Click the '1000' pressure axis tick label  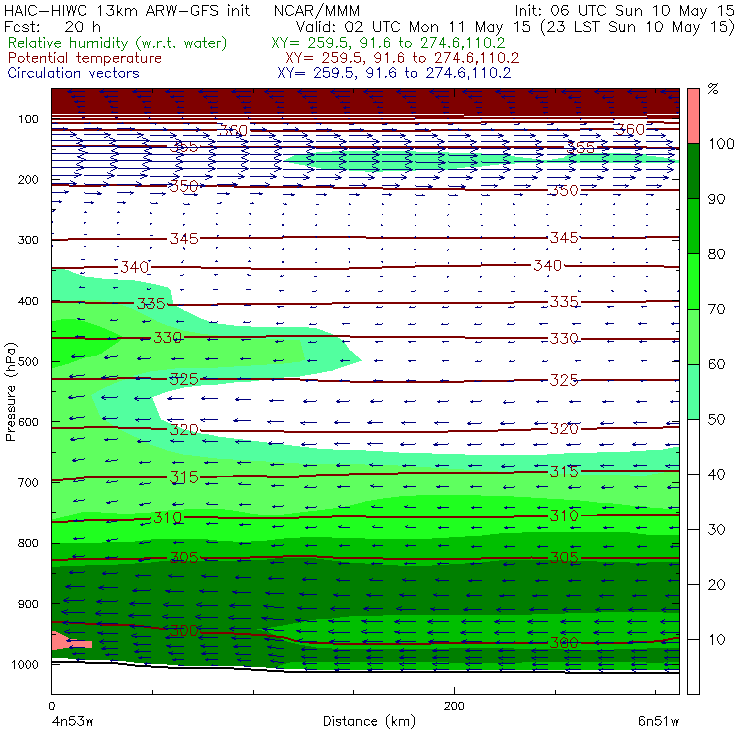[25, 664]
